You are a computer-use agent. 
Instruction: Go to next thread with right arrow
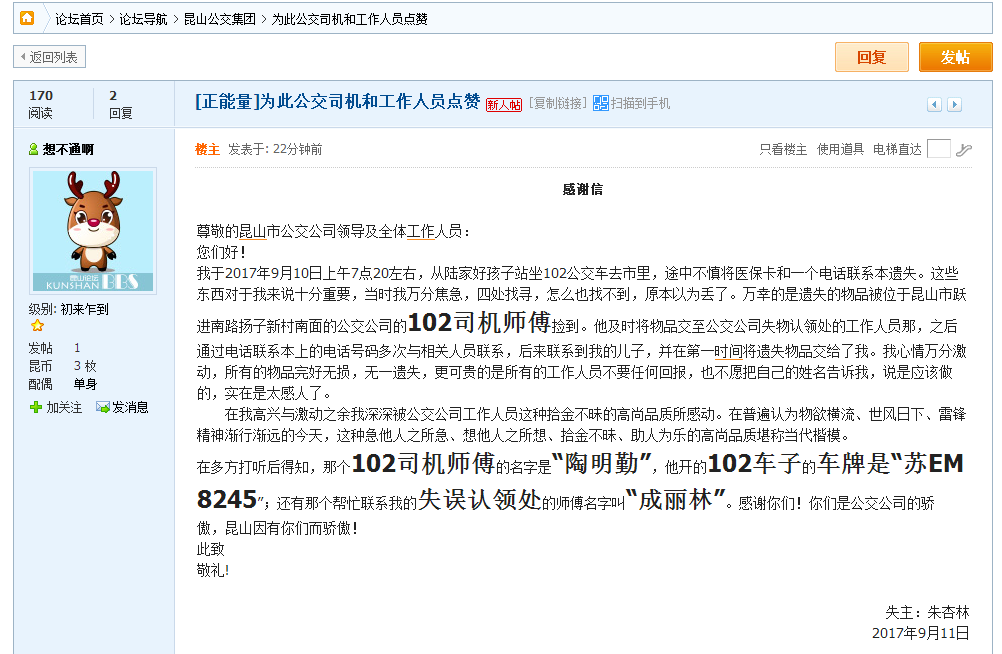point(954,105)
